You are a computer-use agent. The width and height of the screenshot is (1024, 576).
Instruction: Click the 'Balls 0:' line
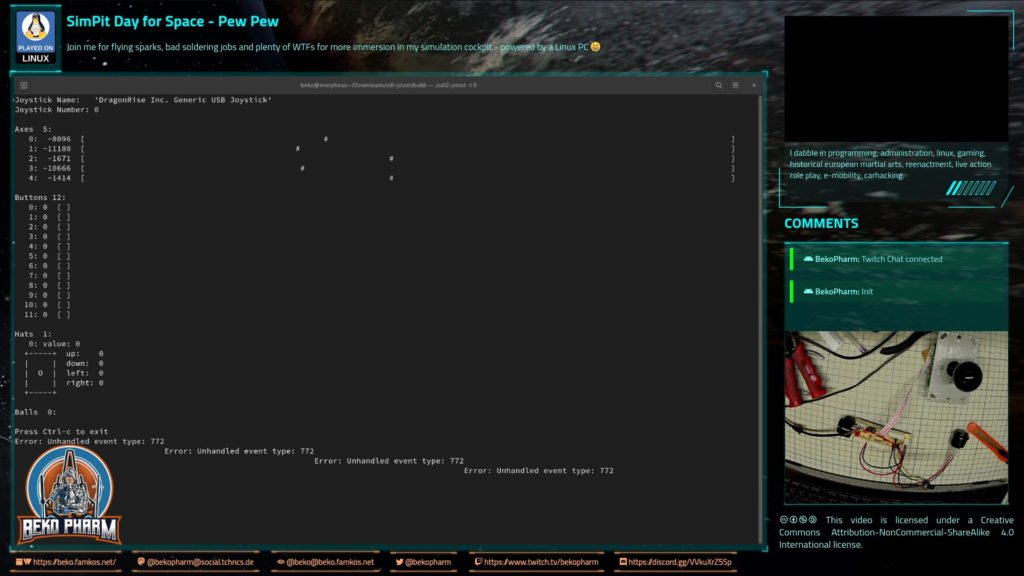35,412
